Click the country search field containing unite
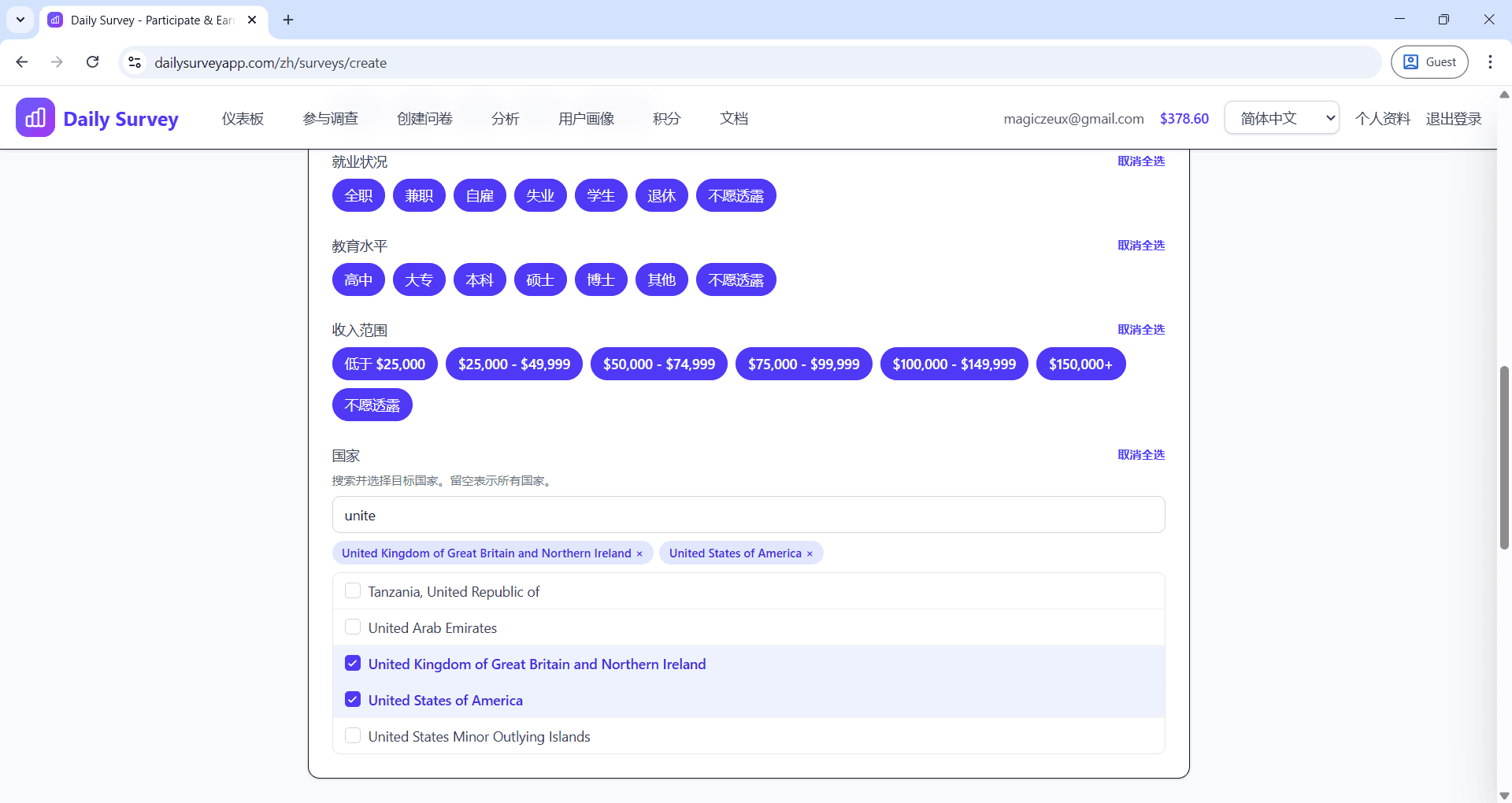1512x803 pixels. (748, 515)
